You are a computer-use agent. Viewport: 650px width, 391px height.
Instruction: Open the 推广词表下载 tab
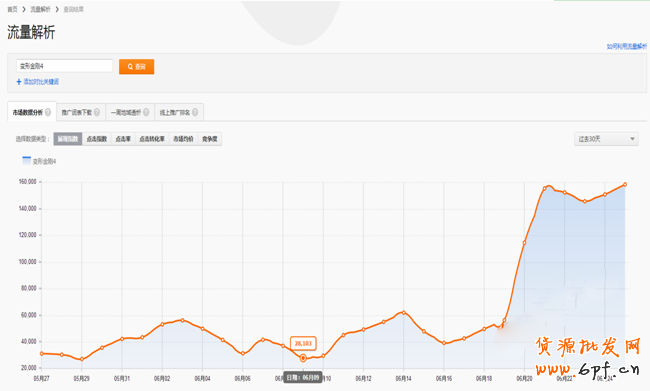click(81, 112)
